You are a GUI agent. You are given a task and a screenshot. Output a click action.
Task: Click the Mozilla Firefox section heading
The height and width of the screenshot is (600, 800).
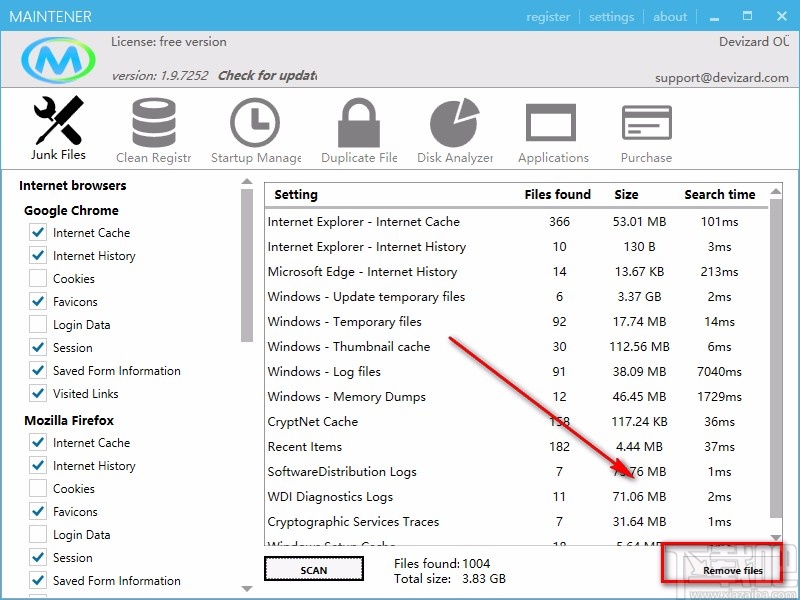69,420
